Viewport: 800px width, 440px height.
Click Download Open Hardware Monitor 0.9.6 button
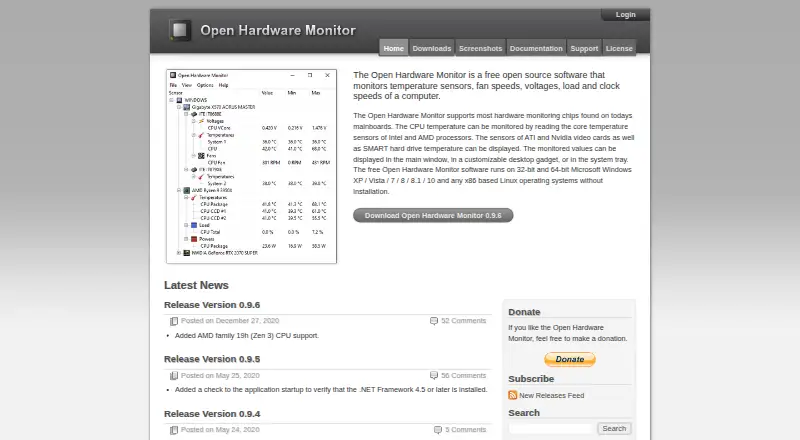(433, 215)
